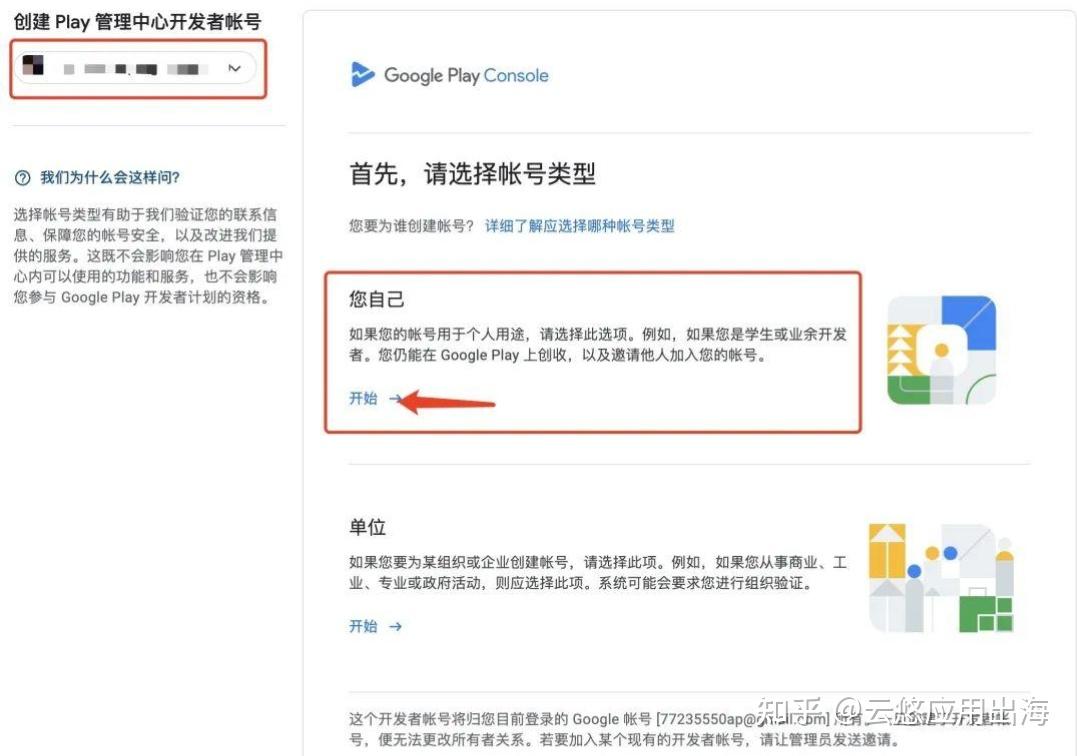Viewport: 1077px width, 756px height.
Task: Click the blue arrow icon next to 单位 开始
Action: pyautogui.click(x=394, y=626)
